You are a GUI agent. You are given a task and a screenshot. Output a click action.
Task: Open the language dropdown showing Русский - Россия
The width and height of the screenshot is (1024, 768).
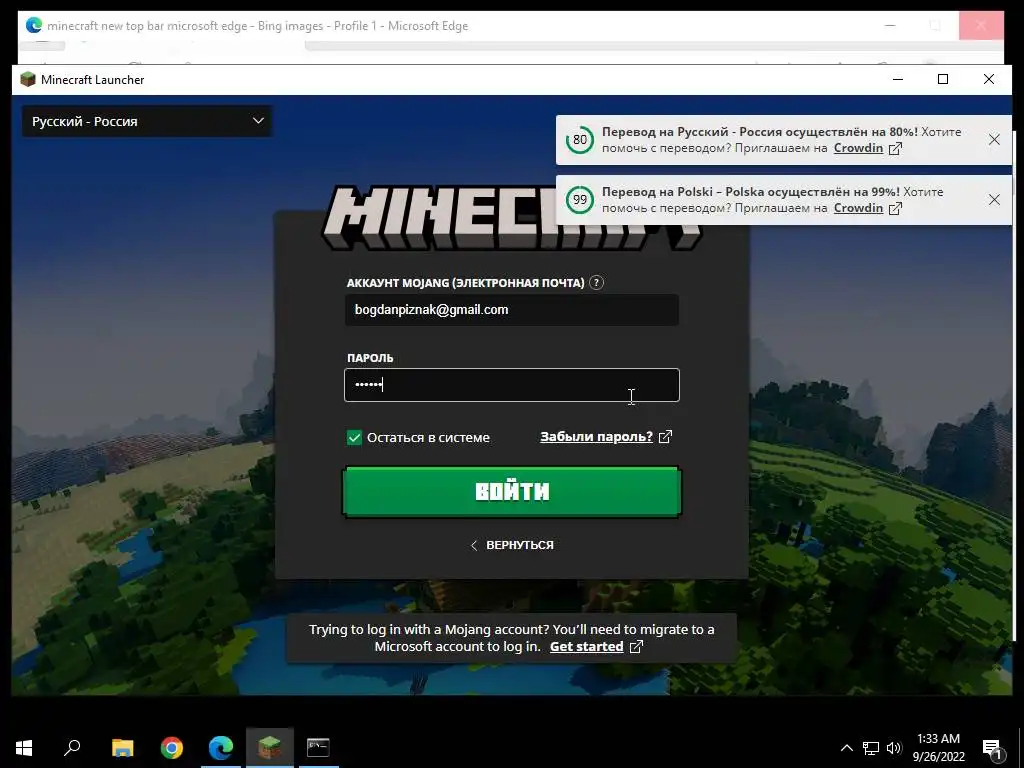click(147, 121)
